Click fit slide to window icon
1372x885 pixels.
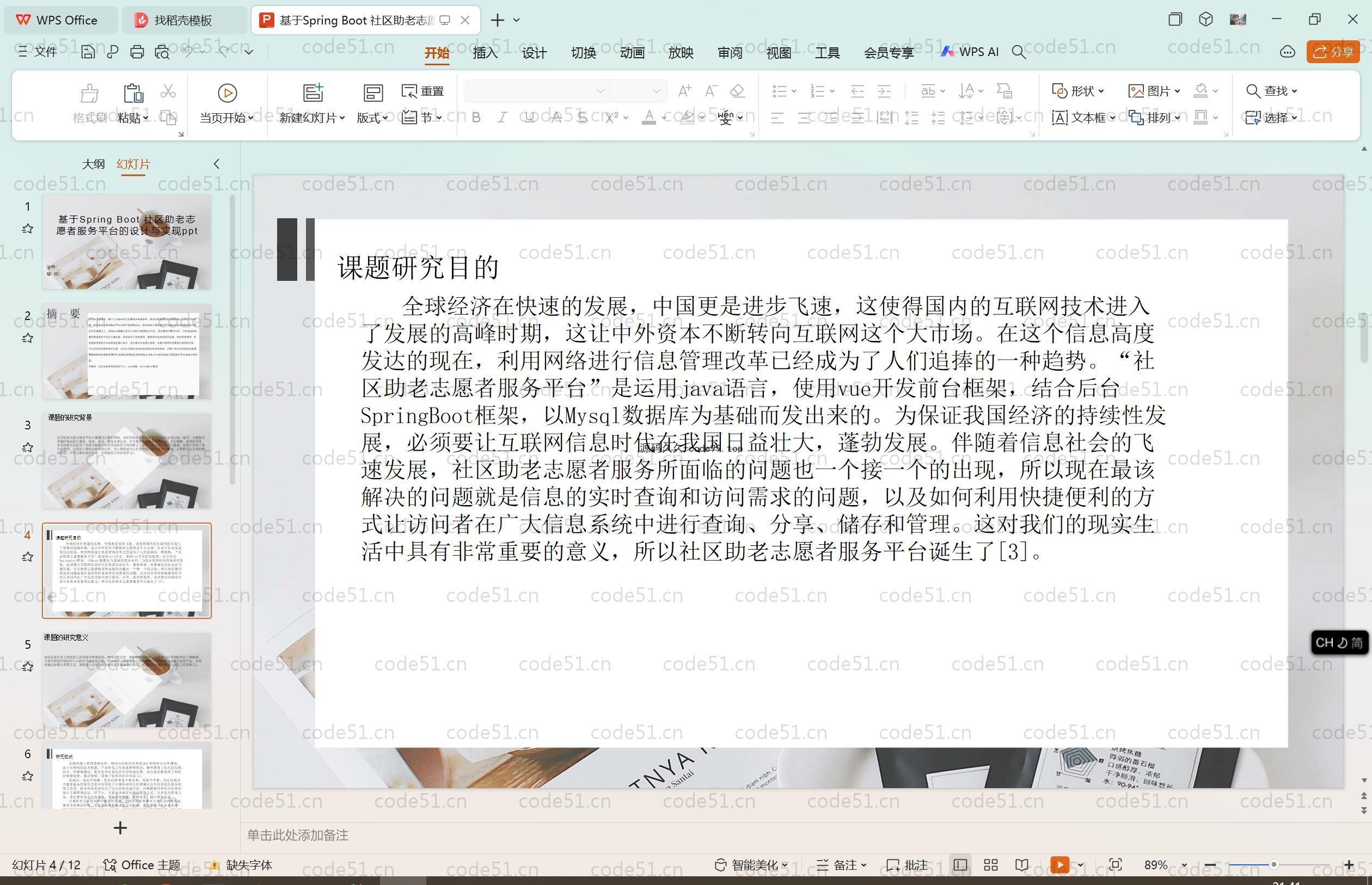(1115, 865)
